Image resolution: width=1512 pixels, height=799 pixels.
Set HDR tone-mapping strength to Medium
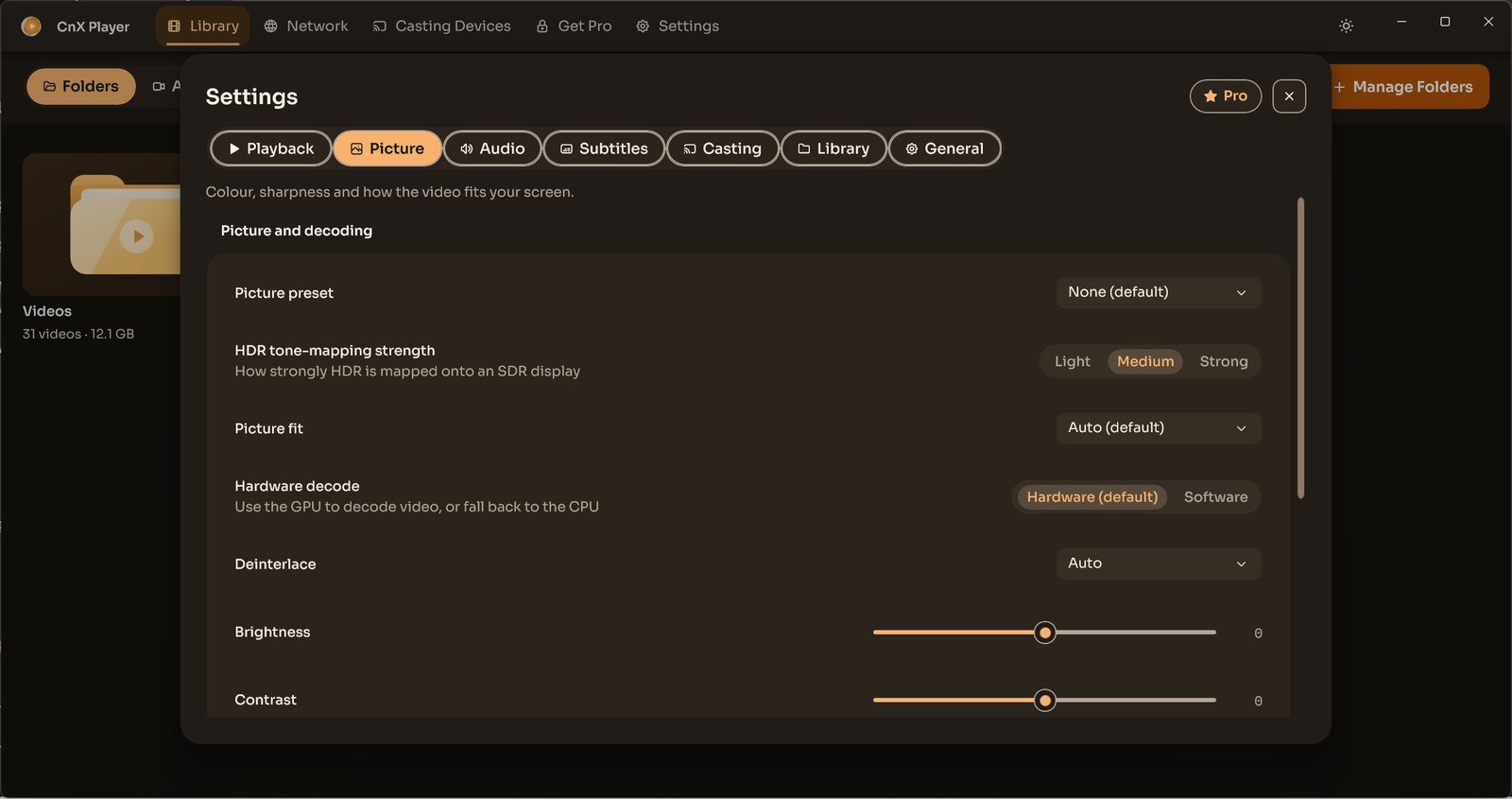tap(1145, 361)
